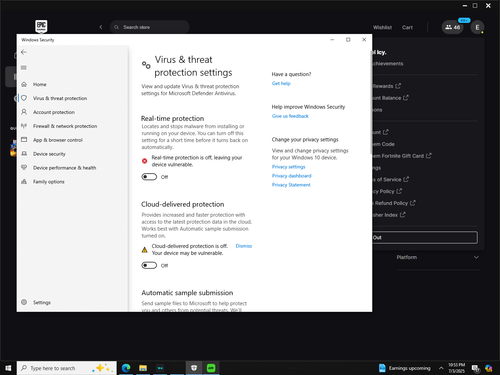The width and height of the screenshot is (500, 375).
Task: Open the Windows Start menu
Action: click(8, 368)
